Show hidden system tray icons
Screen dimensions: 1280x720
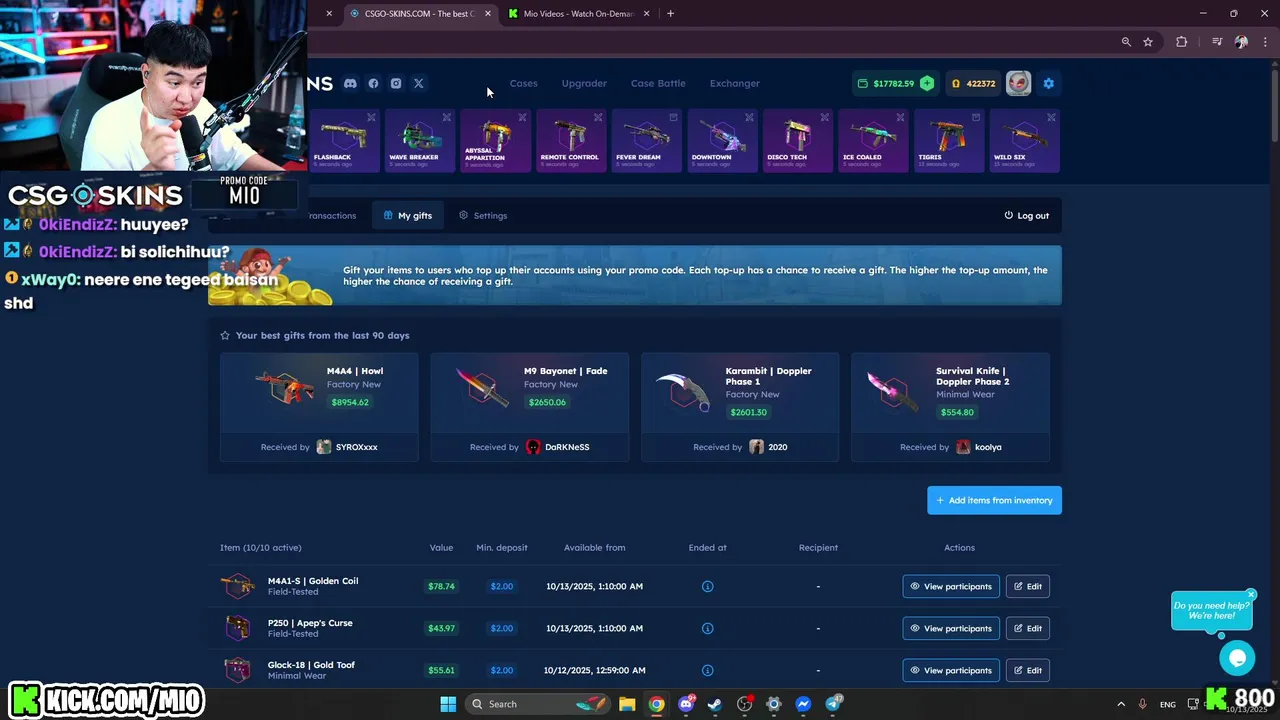click(1120, 704)
